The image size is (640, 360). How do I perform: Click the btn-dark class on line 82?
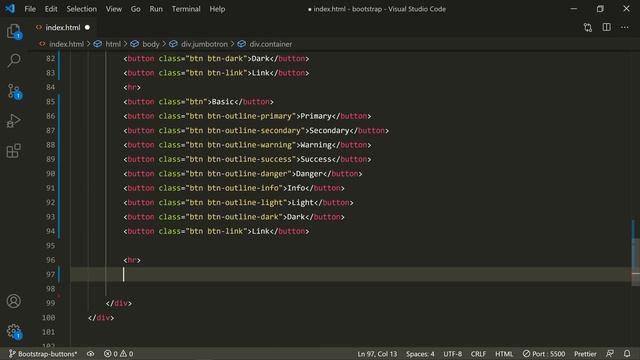[x=225, y=58]
